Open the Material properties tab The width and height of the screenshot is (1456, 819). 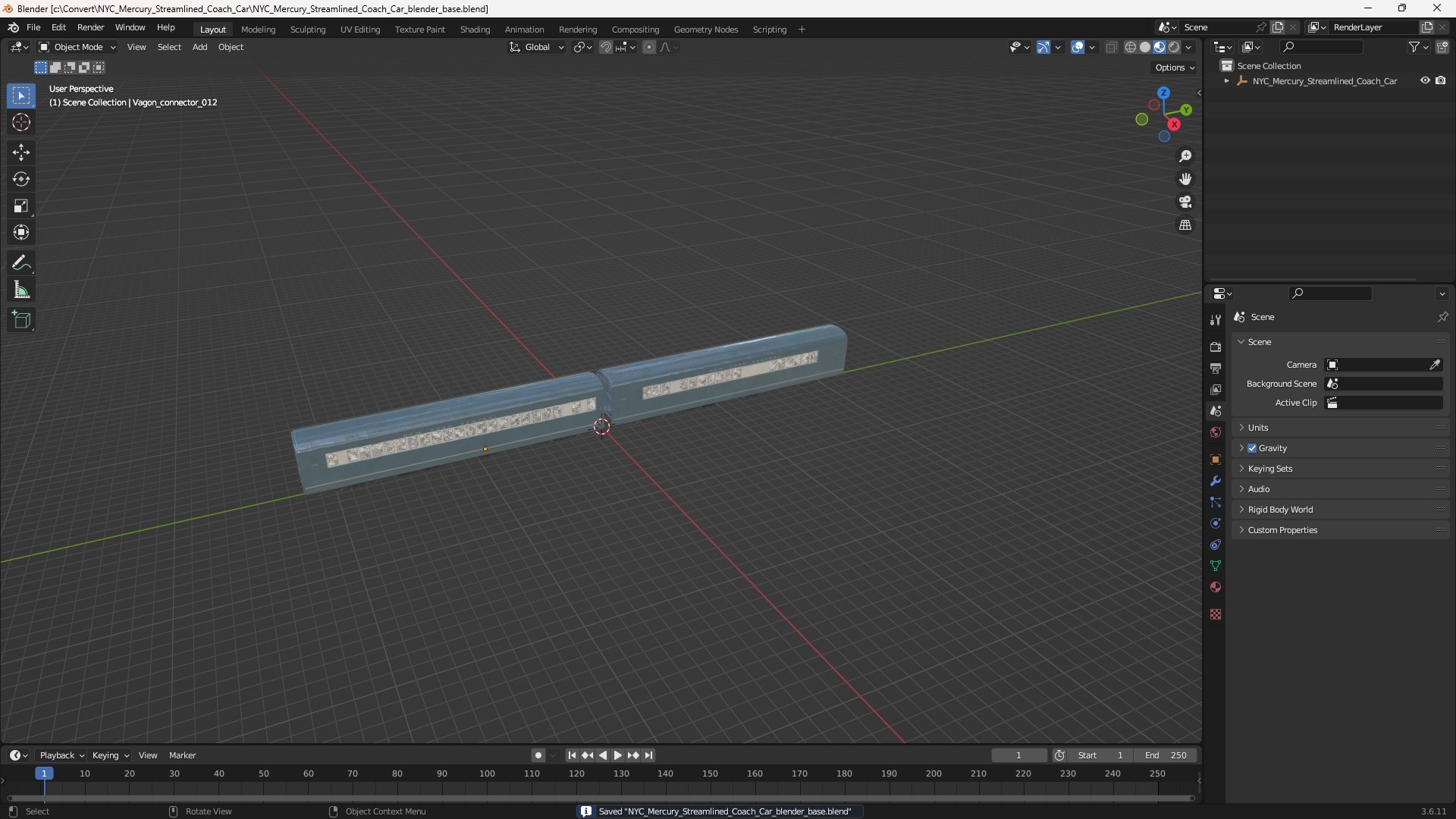tap(1216, 587)
